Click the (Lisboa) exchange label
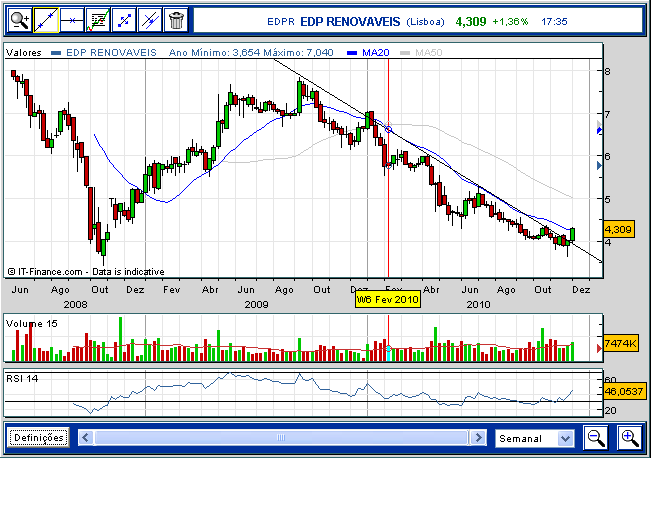 pyautogui.click(x=425, y=22)
